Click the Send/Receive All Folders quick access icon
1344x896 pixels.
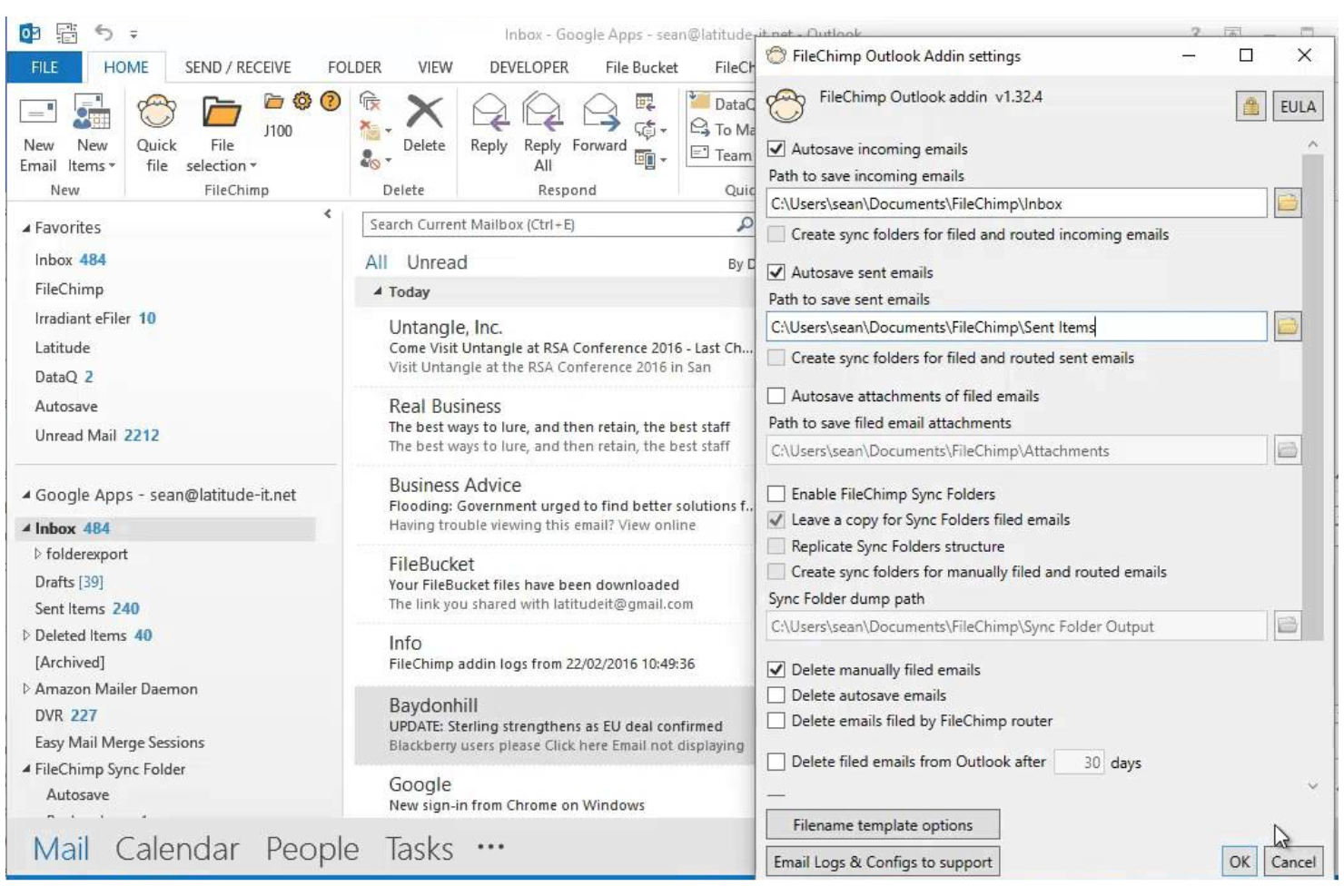point(67,34)
